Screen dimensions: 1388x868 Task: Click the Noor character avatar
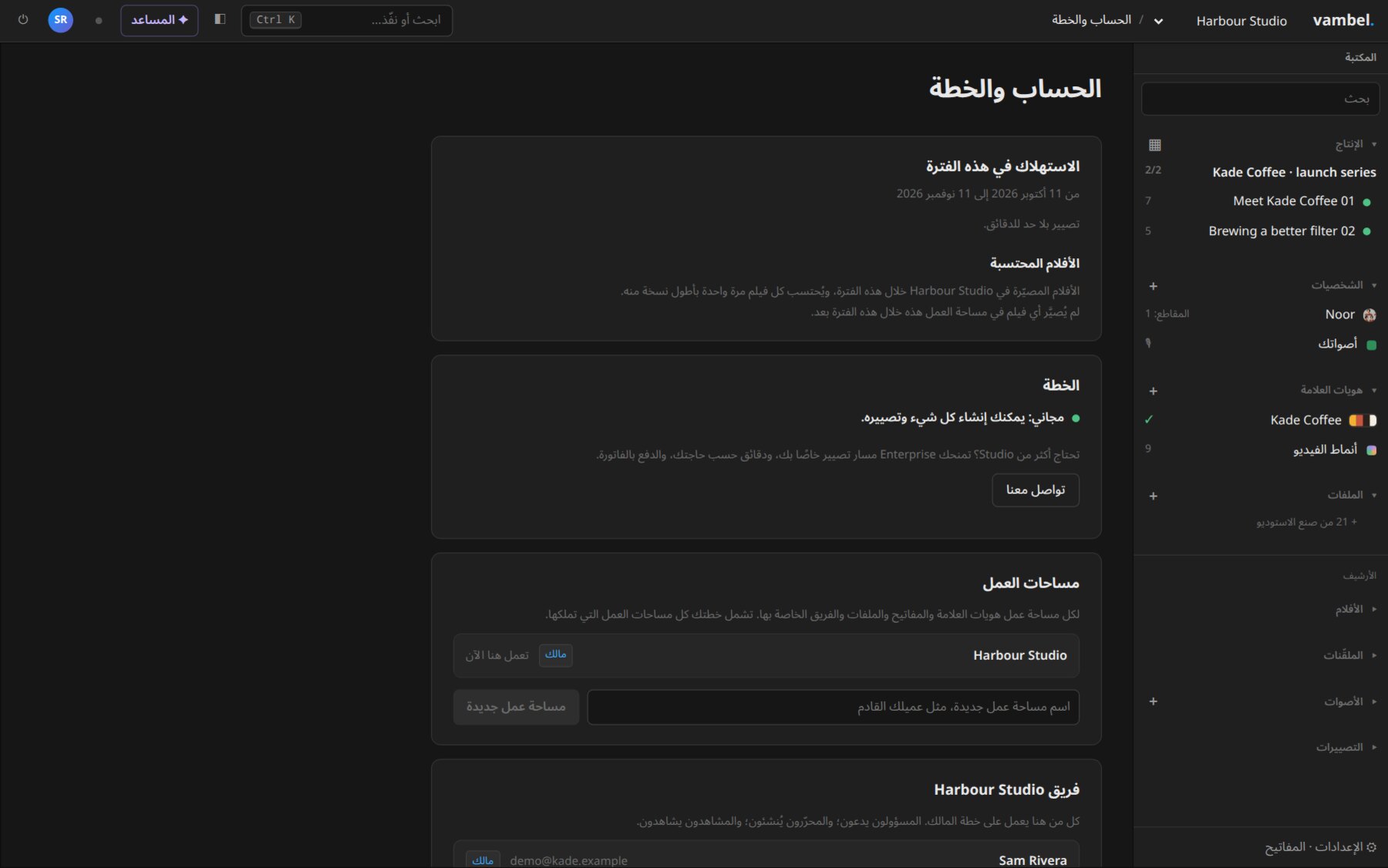(x=1369, y=315)
